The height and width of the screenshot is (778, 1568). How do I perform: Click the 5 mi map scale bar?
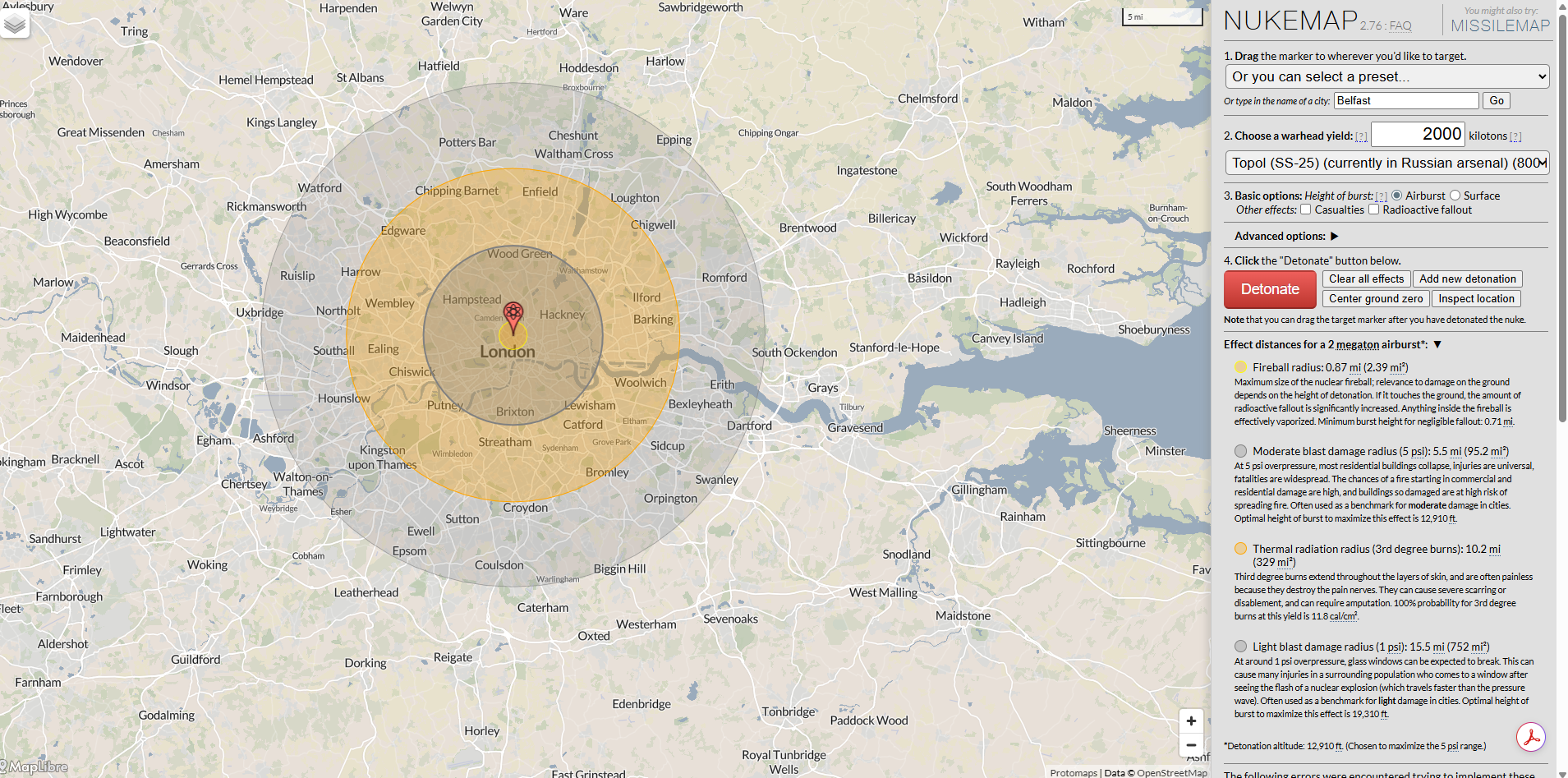tap(1162, 16)
